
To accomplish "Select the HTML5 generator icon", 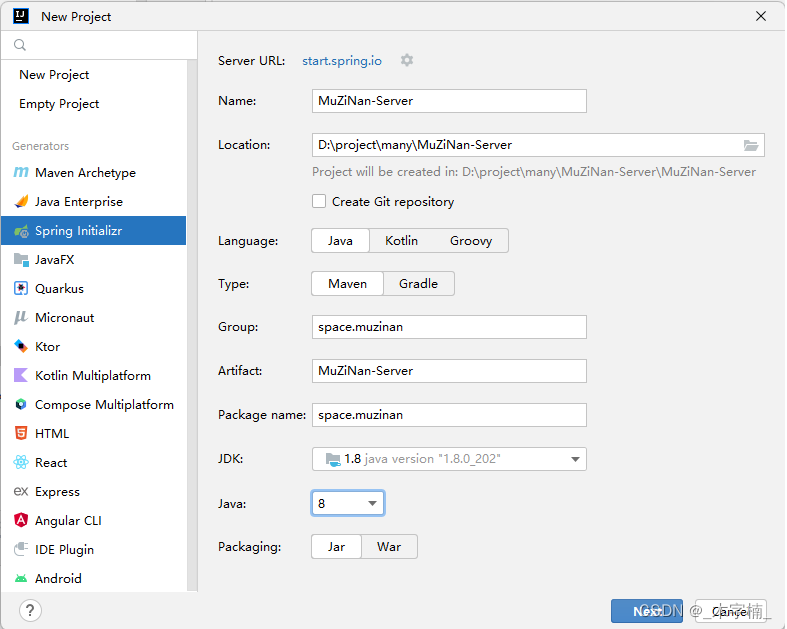I will click(21, 434).
